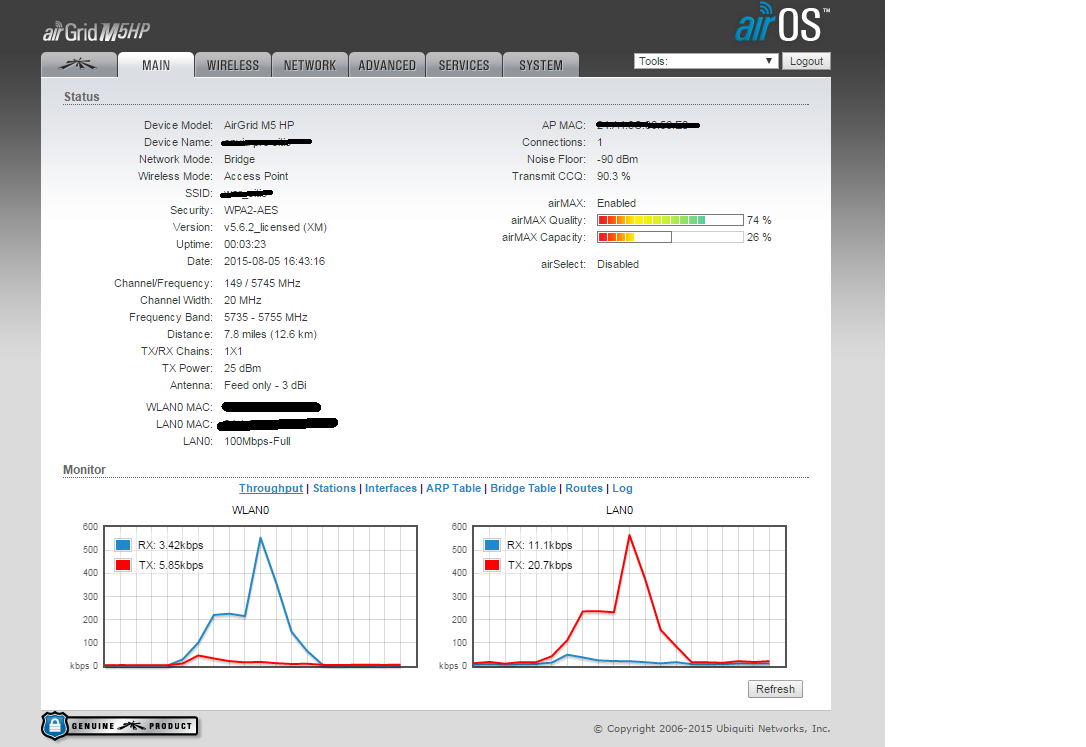Click the blue RX legend square in the LAN0 graph
Viewport: 1086px width, 747px height.
tap(492, 545)
